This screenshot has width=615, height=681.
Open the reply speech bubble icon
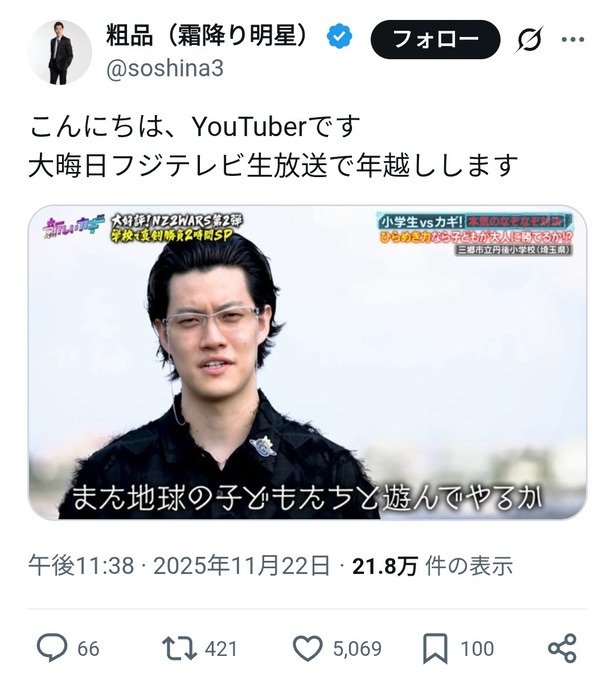coord(52,648)
